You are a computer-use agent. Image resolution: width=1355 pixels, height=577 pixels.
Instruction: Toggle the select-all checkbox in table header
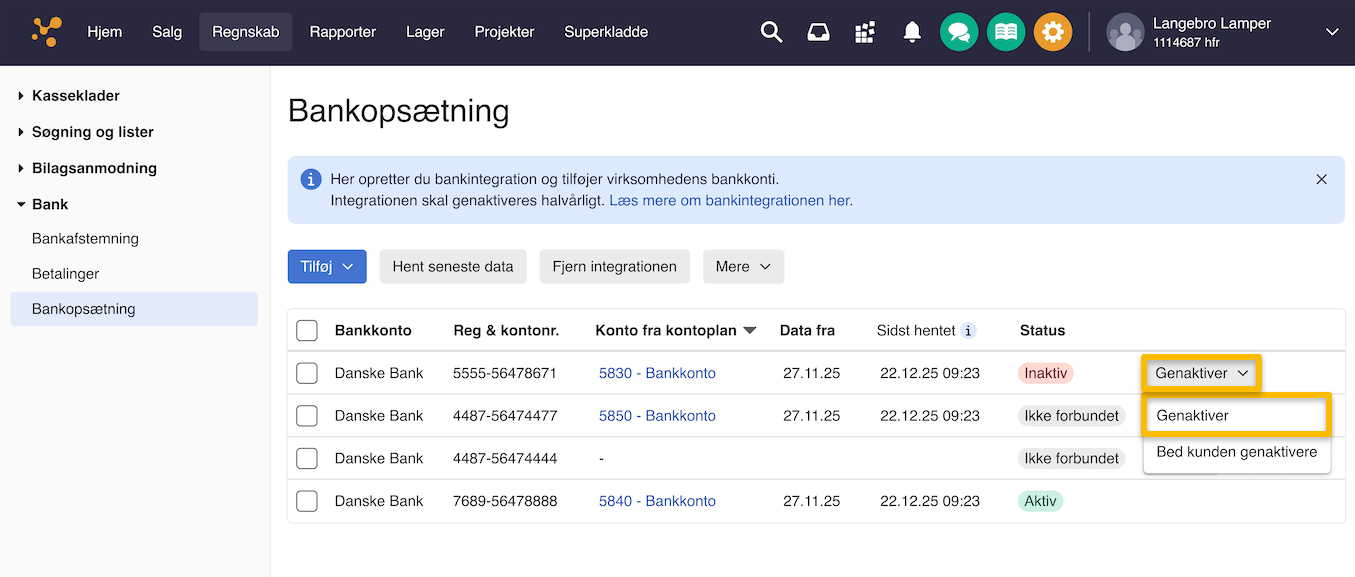click(307, 330)
